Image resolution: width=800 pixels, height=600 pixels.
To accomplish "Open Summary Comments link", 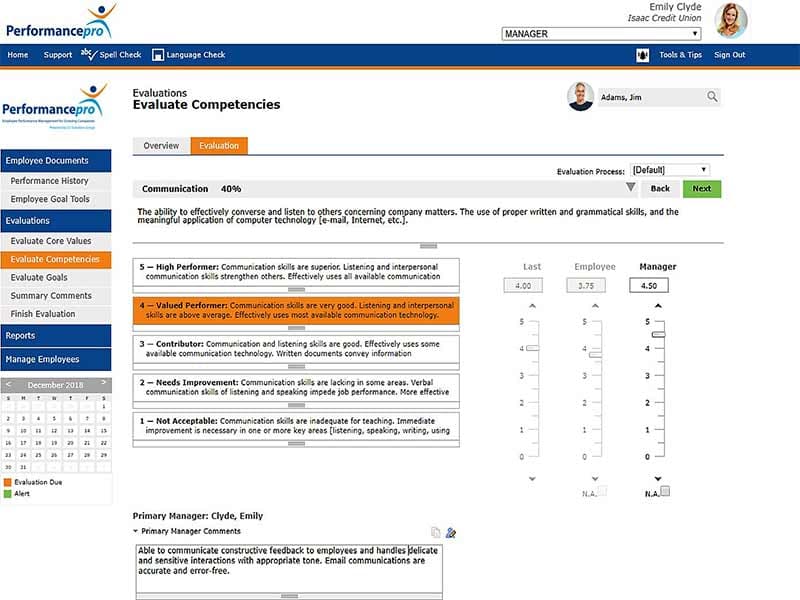I will [56, 296].
